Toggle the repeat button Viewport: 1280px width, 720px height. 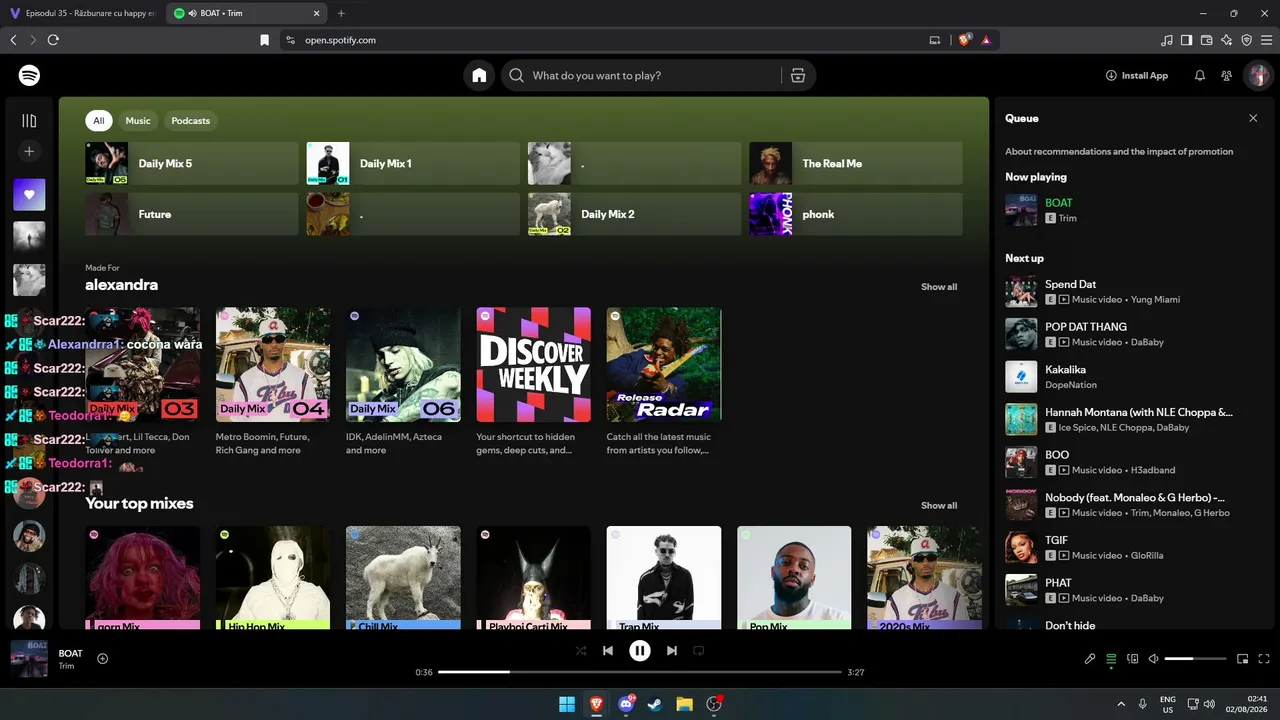(x=699, y=650)
